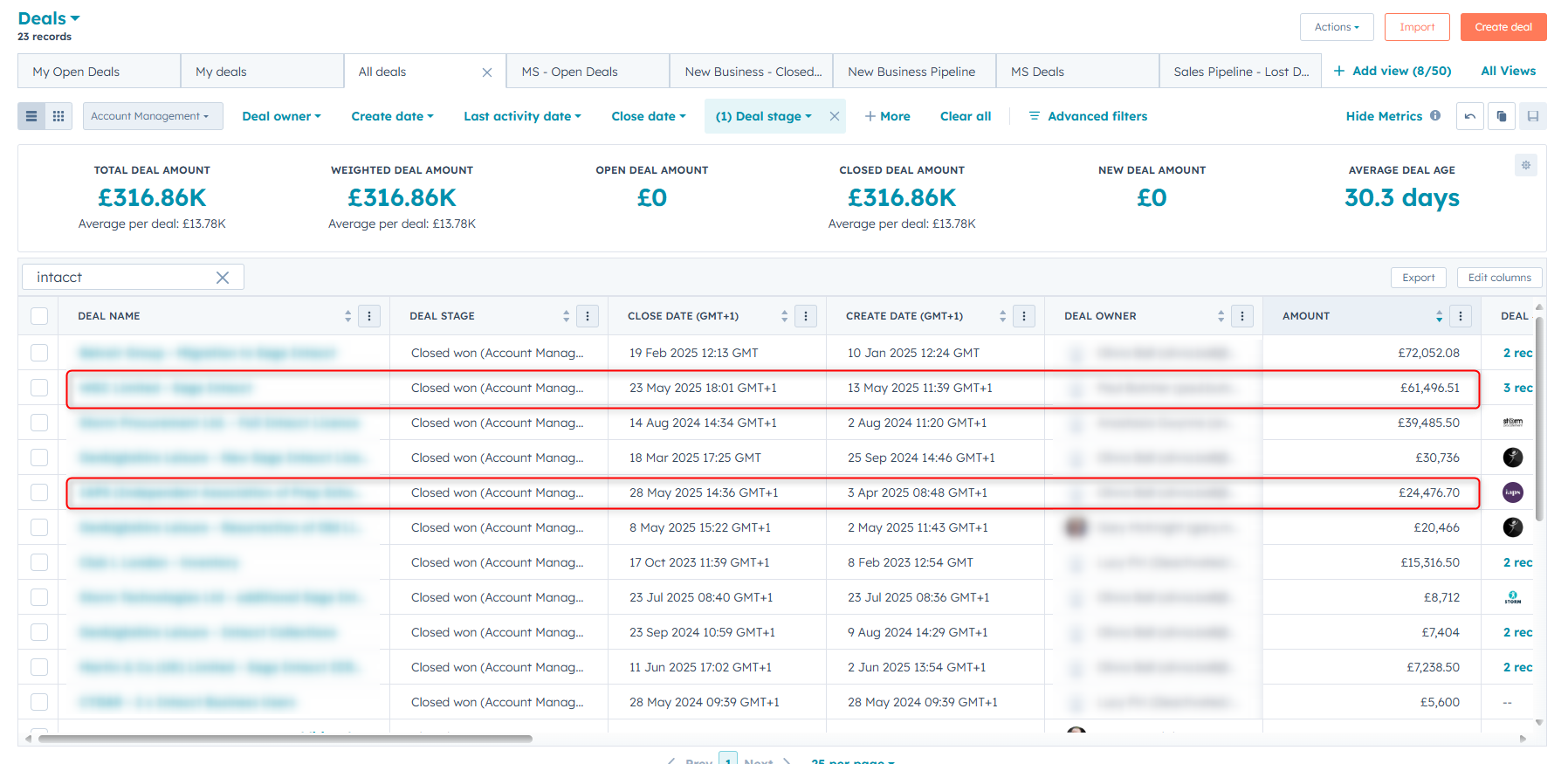Select checkbox for £30,736 deal row
The width and height of the screenshot is (1568, 764).
39,458
